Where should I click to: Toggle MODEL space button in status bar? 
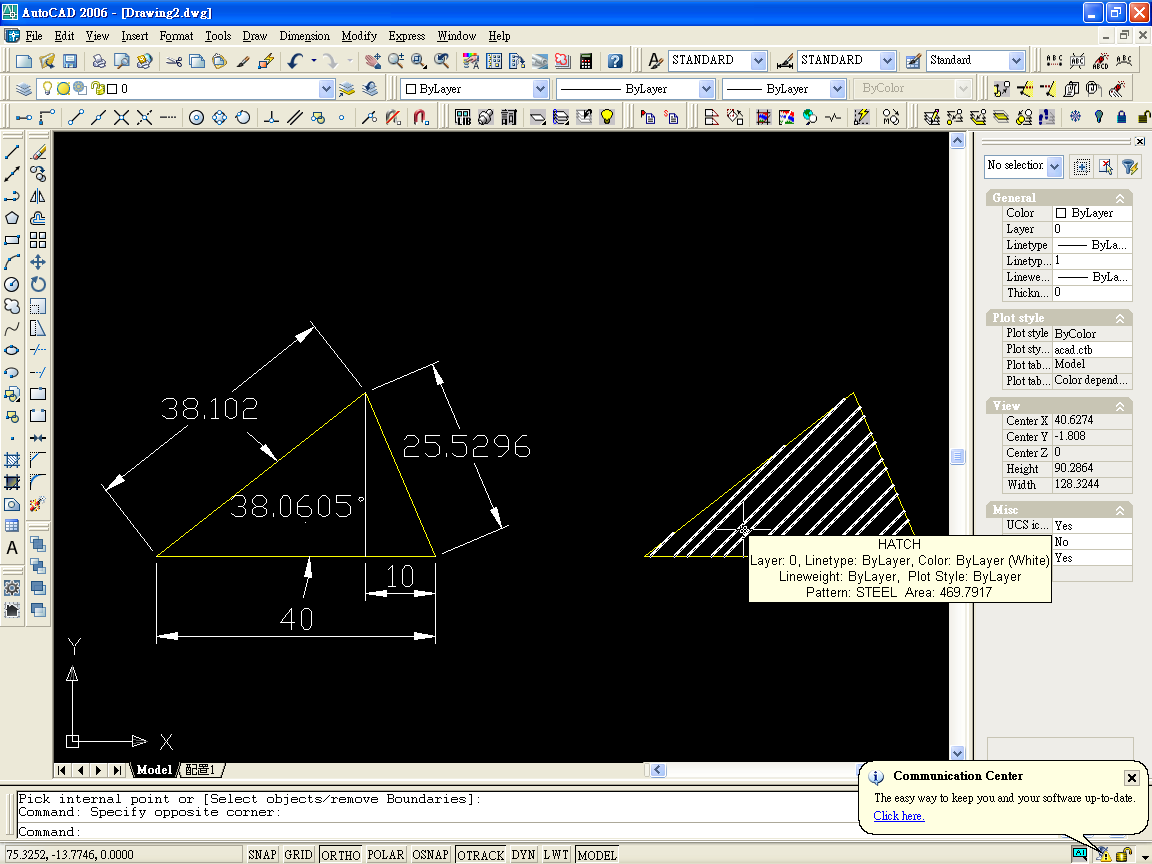click(597, 854)
